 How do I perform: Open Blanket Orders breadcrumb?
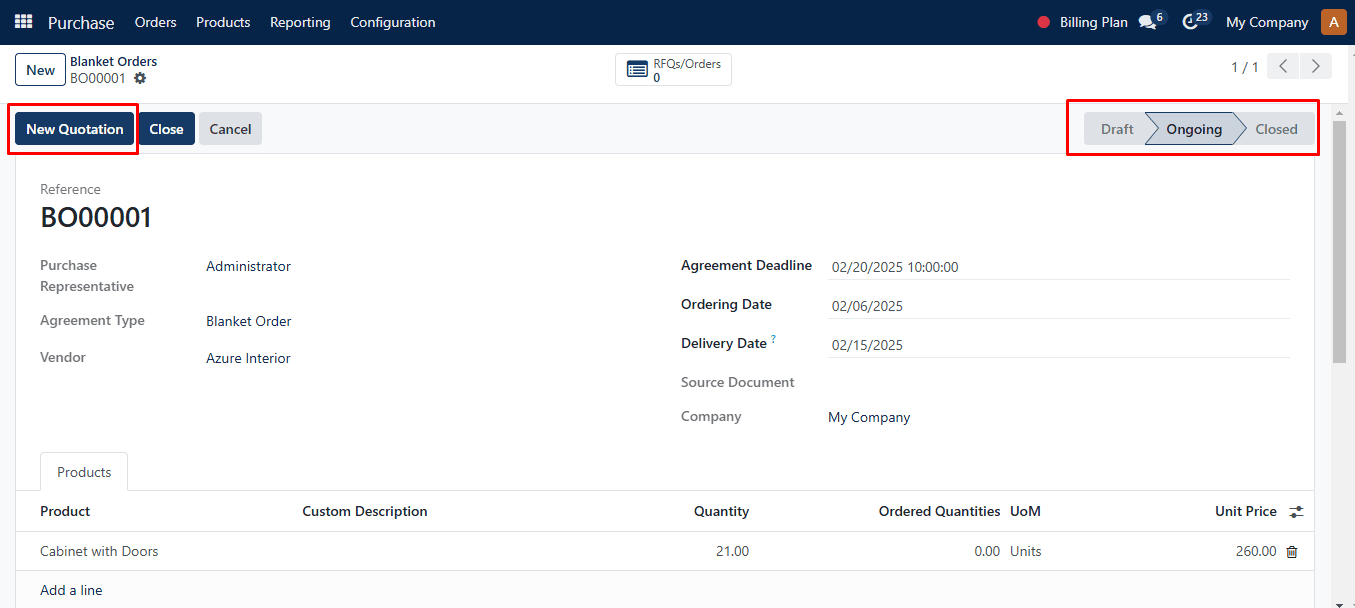click(113, 61)
